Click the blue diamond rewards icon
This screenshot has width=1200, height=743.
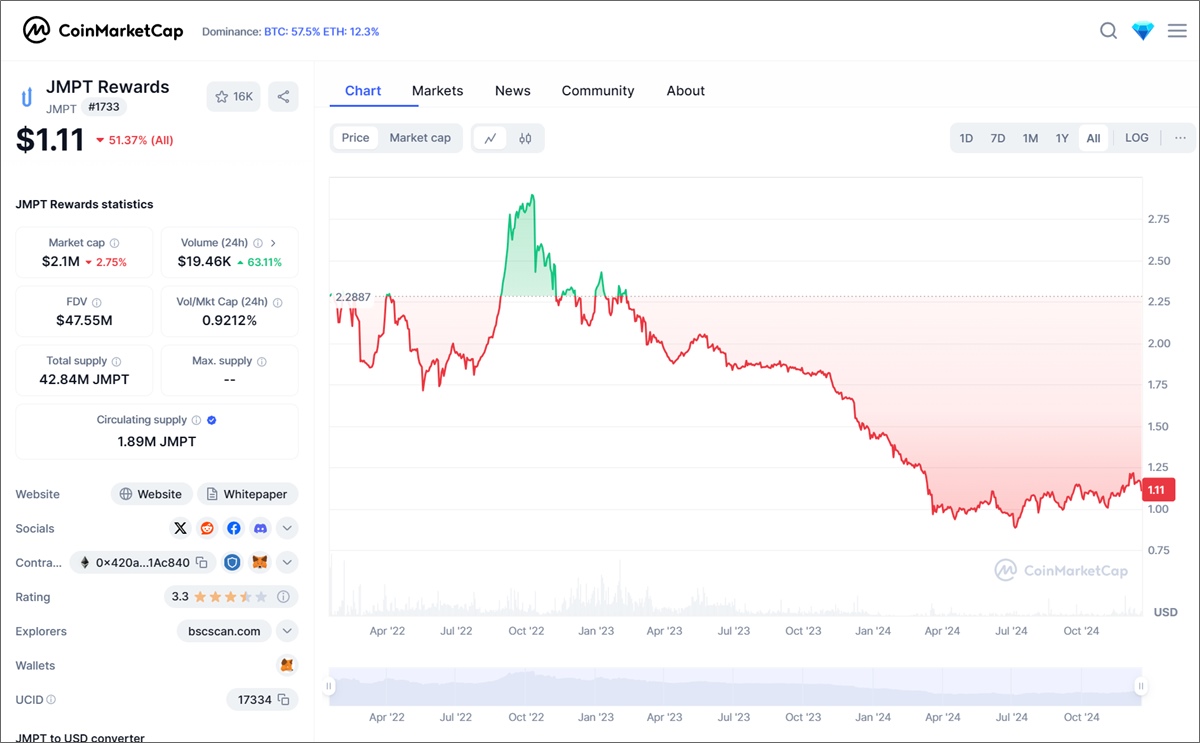[x=1143, y=31]
